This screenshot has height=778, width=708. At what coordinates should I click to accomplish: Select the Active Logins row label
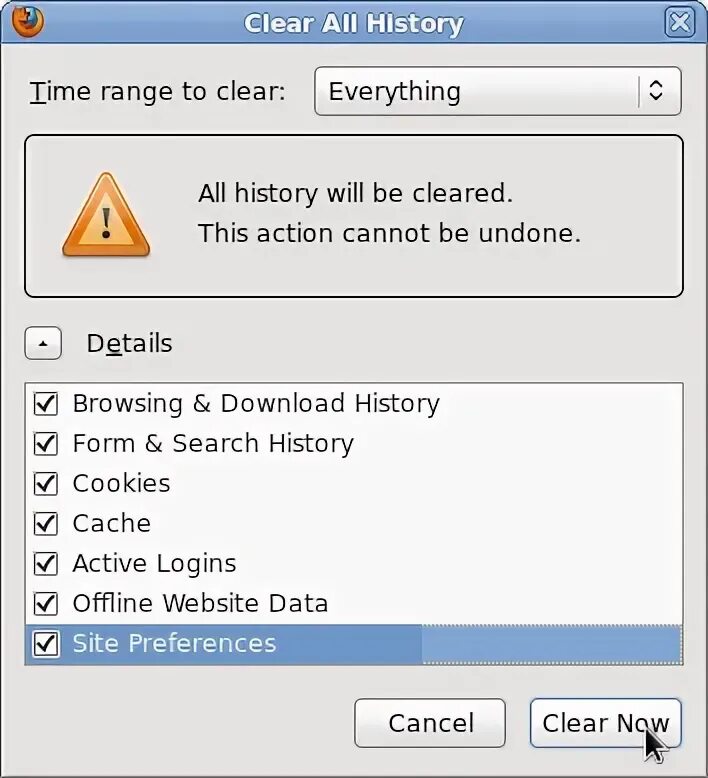click(154, 564)
